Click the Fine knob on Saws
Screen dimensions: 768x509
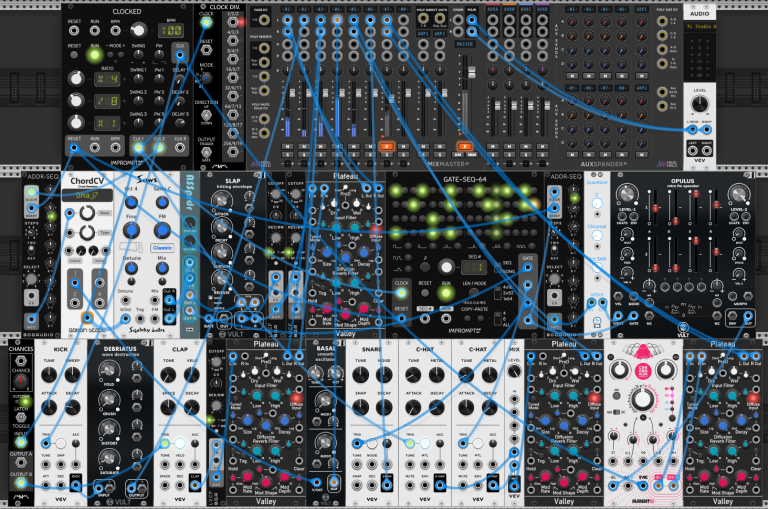[x=131, y=229]
